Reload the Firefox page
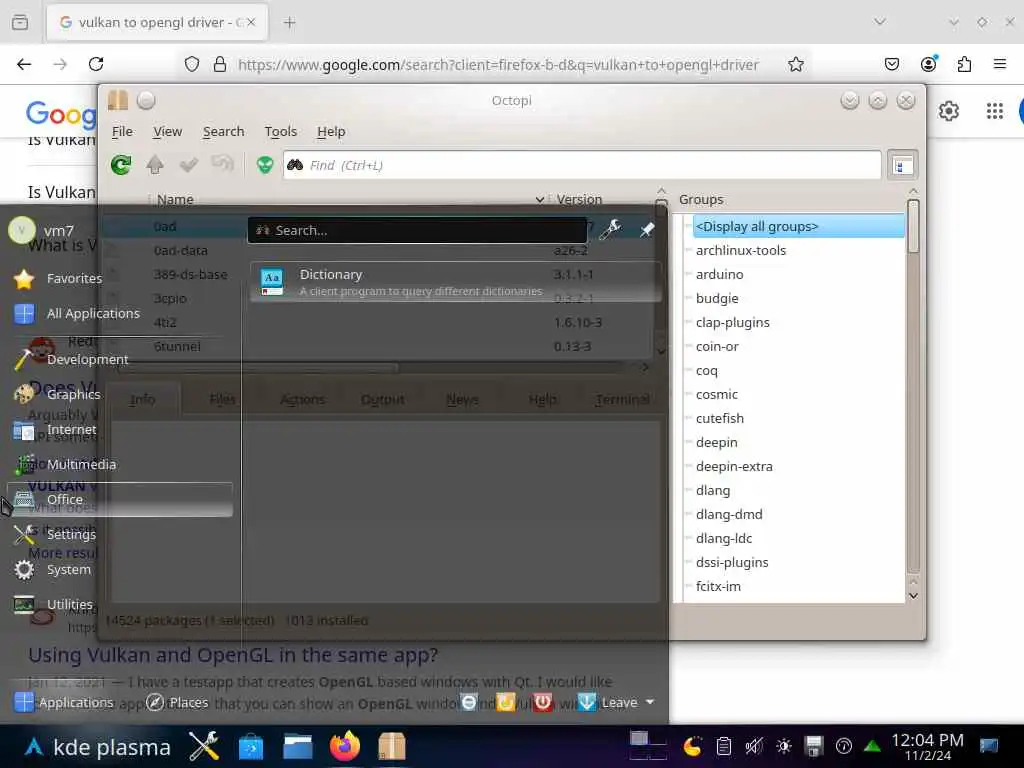Viewport: 1024px width, 768px height. pos(96,64)
